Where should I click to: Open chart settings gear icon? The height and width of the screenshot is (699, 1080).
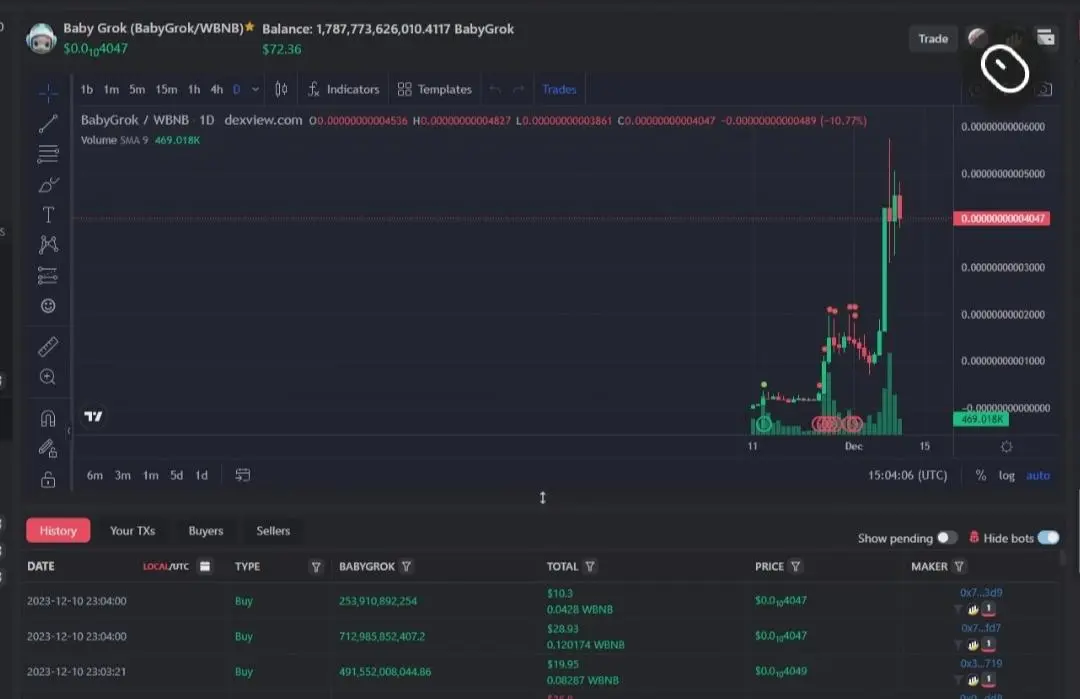tap(1006, 447)
